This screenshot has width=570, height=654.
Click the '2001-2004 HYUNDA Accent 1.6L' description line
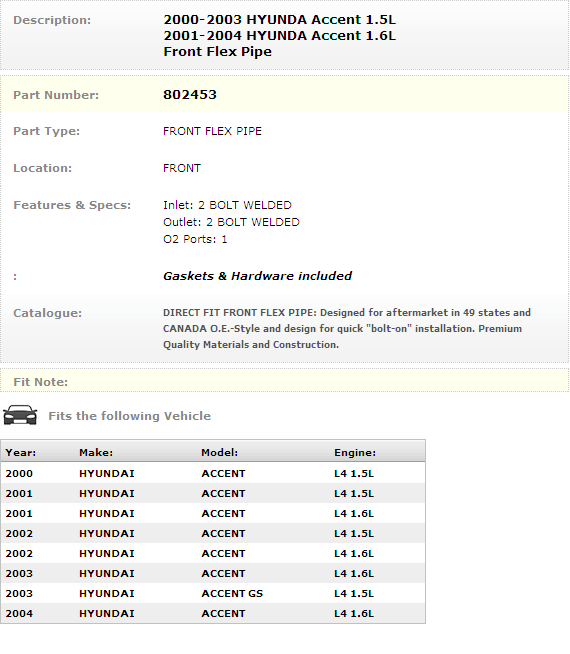tap(279, 35)
